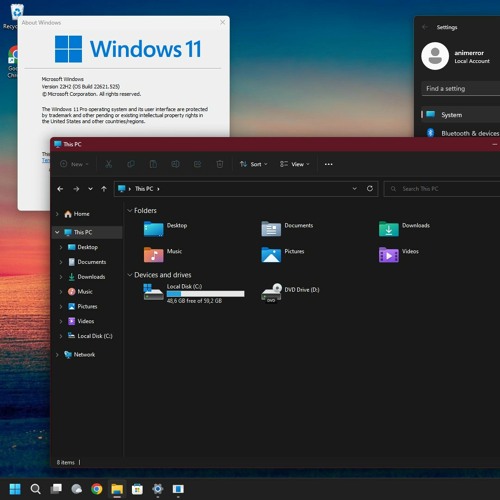500x500 pixels.
Task: Select Music in the navigation pane
Action: [80, 292]
